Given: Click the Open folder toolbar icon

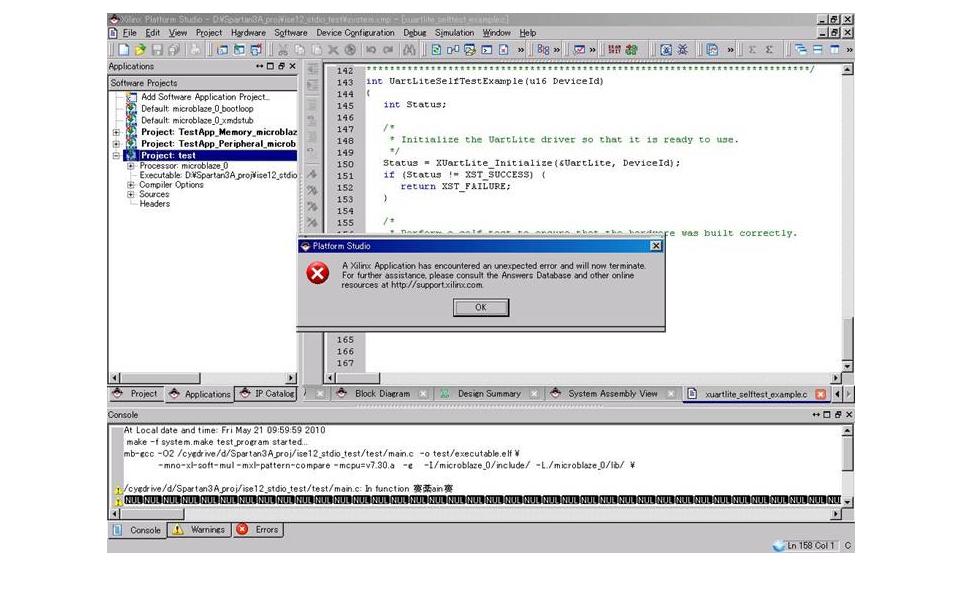Looking at the screenshot, I should click(x=140, y=49).
